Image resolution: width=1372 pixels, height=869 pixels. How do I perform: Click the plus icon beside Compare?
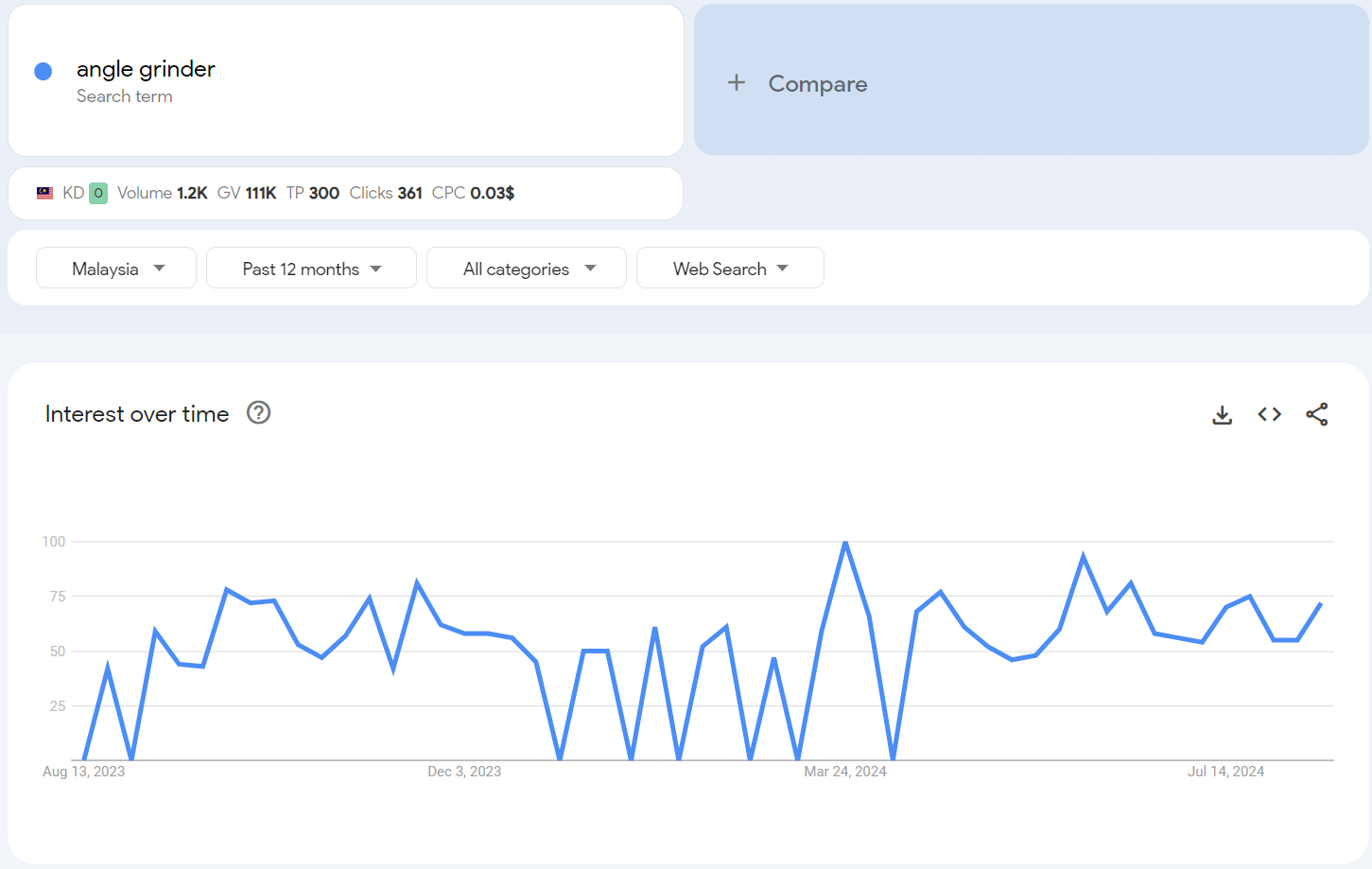[x=737, y=83]
